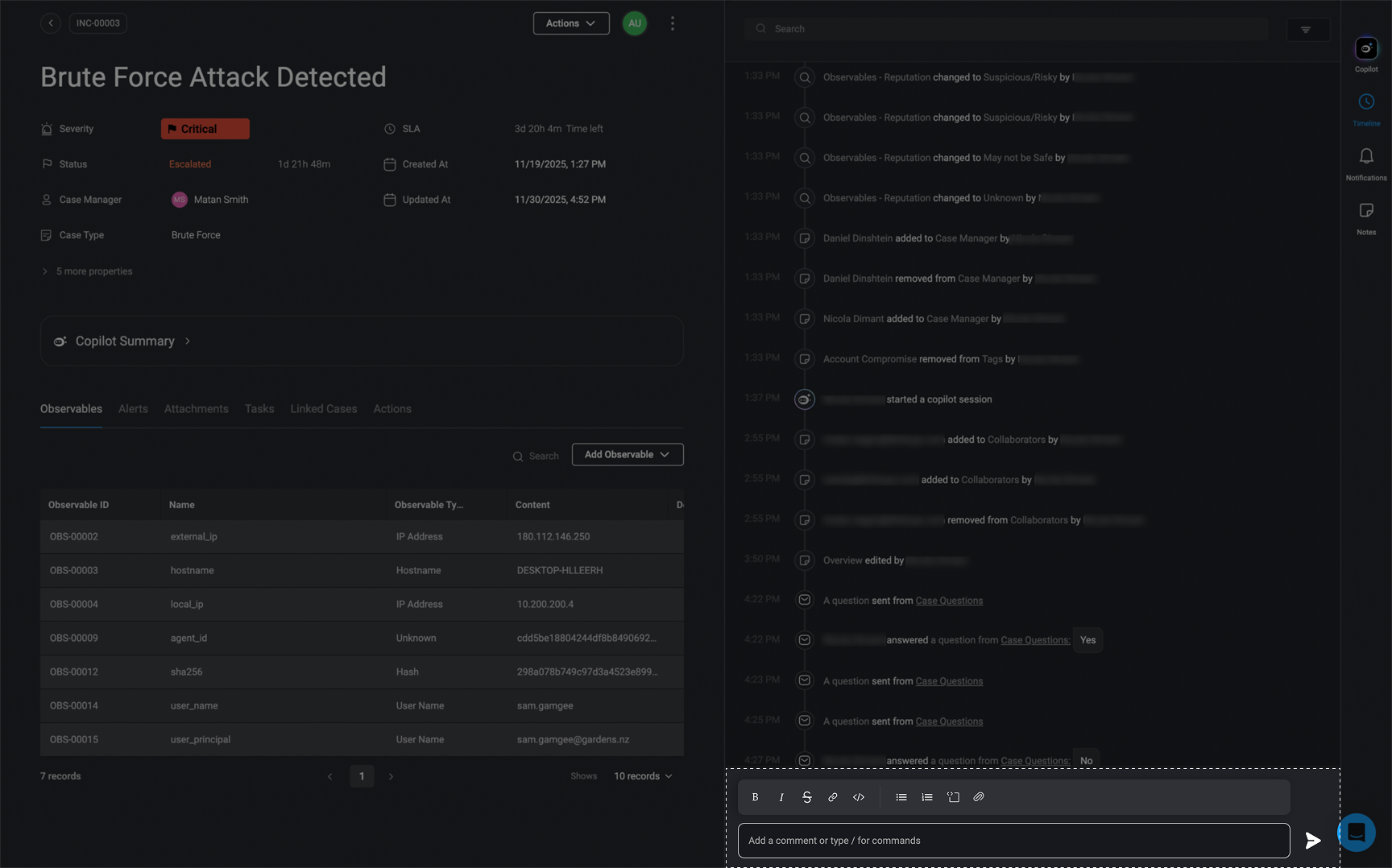Click the send comment arrow icon
The width and height of the screenshot is (1392, 868).
tap(1312, 841)
